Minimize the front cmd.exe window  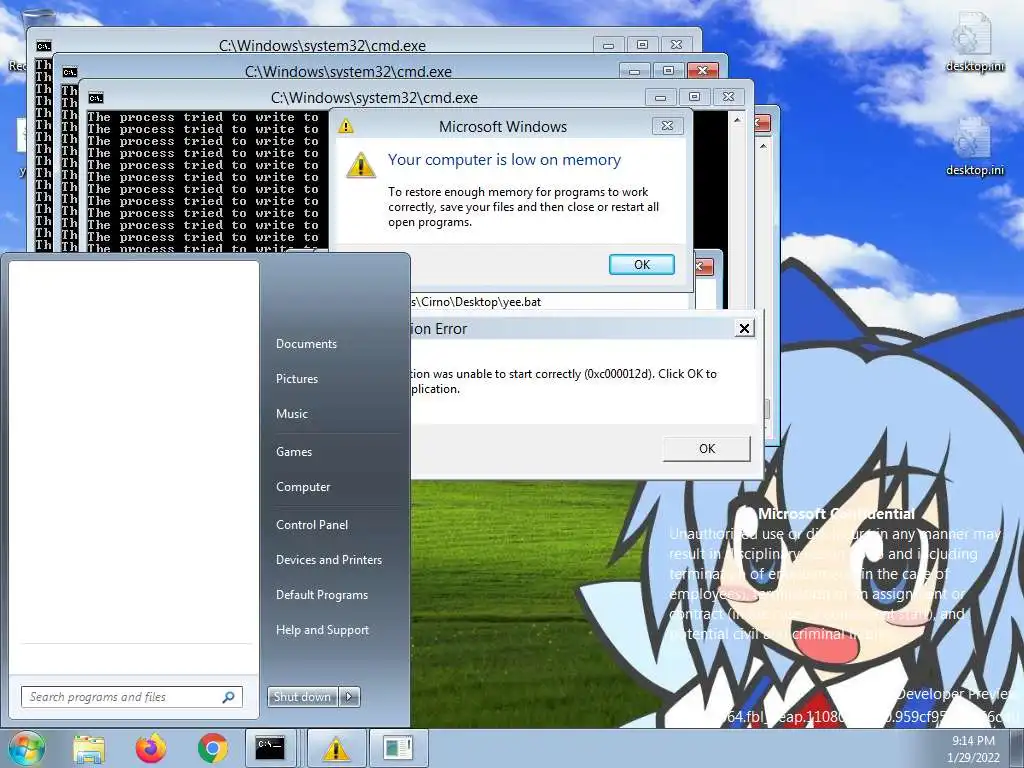(660, 97)
